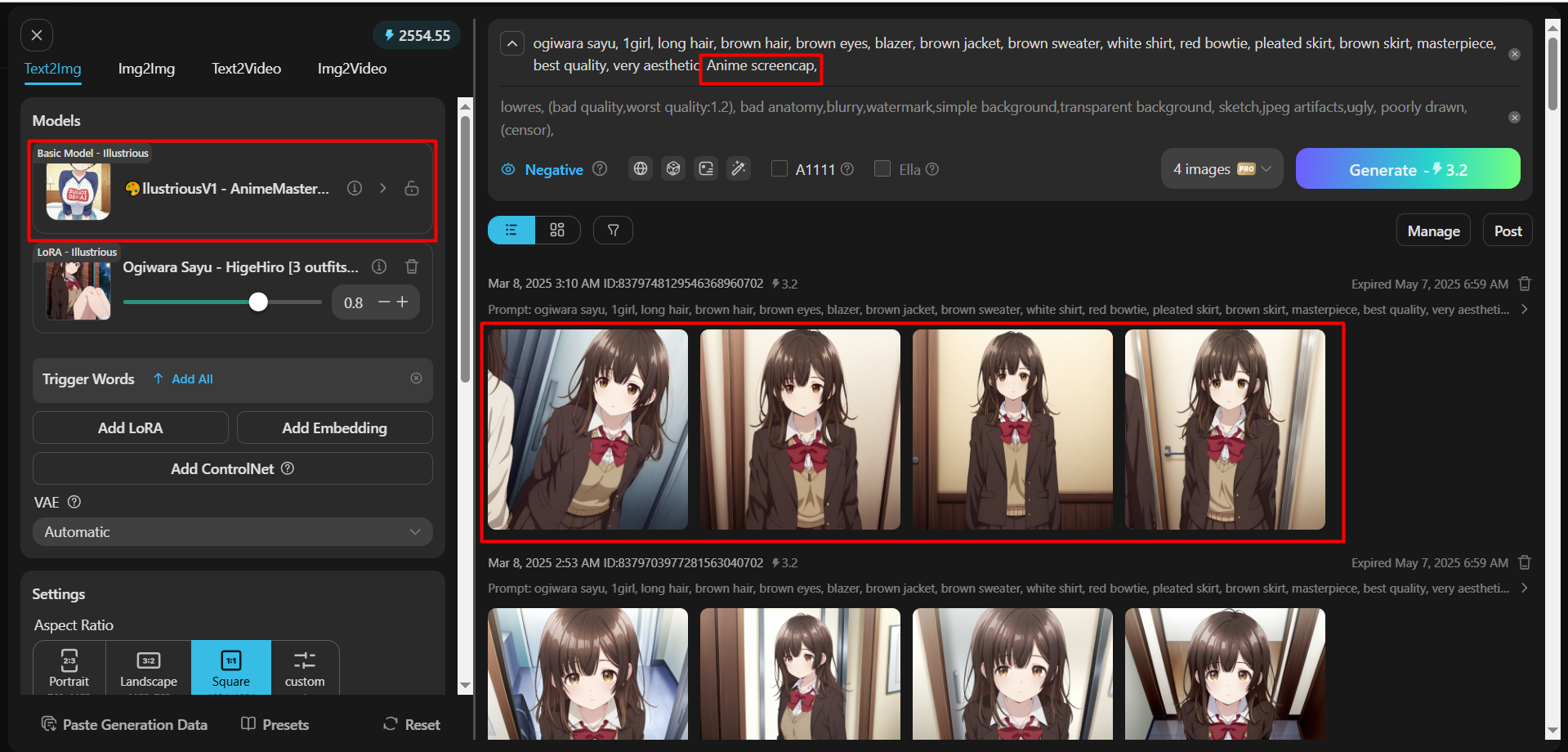Click the 2554.55 credits balance badge
Screen dimensions: 1568x752
click(418, 35)
